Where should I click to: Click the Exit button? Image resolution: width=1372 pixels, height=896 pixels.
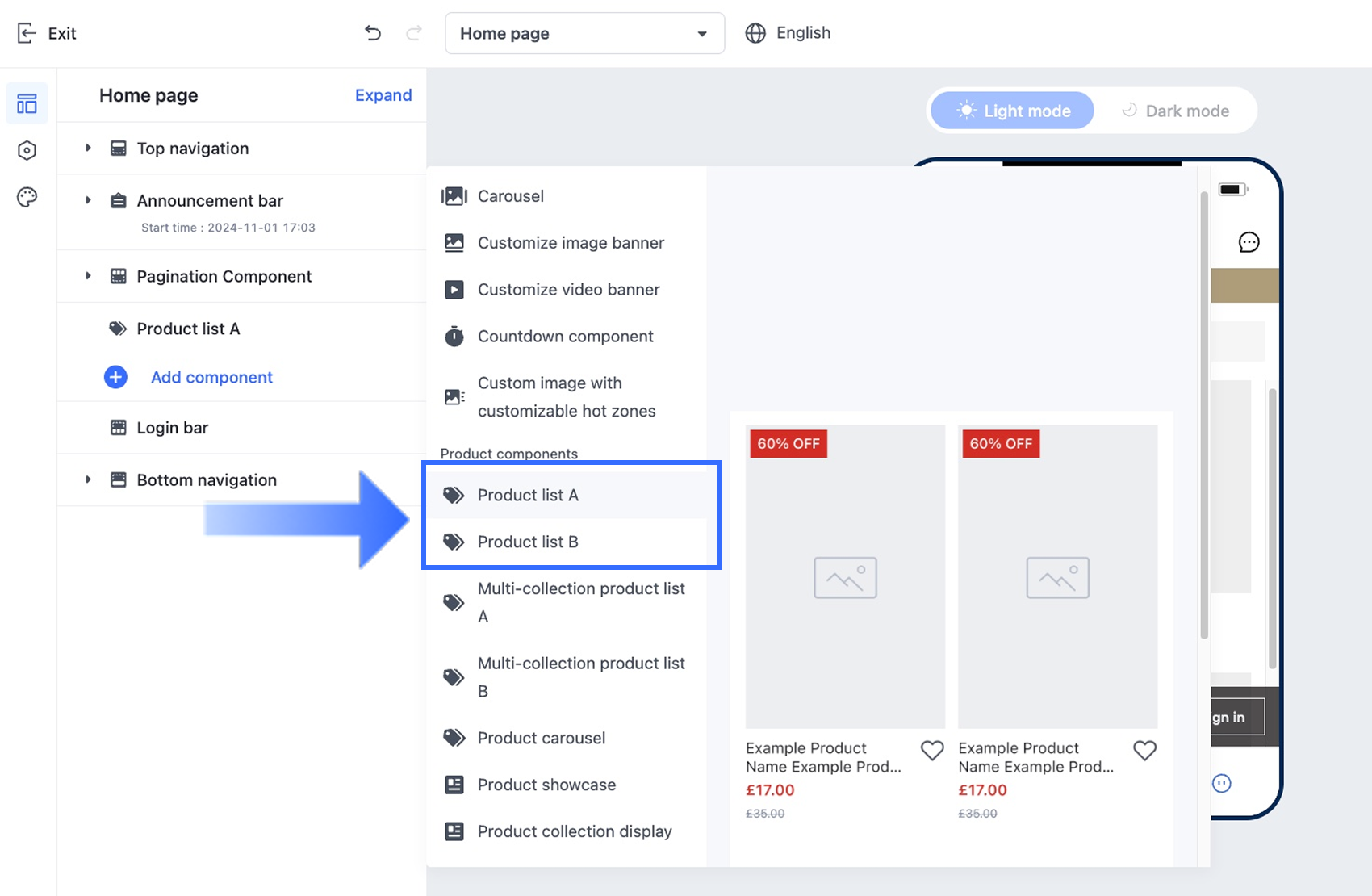pyautogui.click(x=47, y=33)
